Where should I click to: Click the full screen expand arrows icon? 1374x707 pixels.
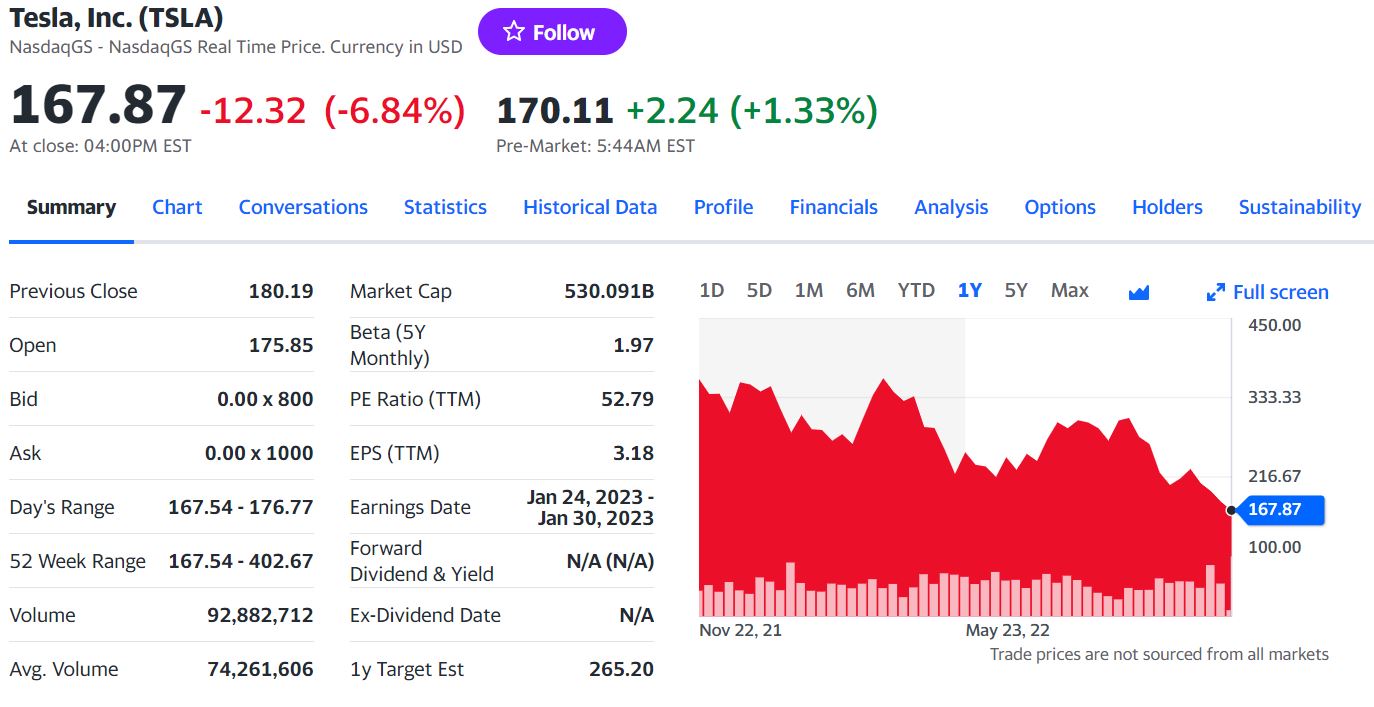click(1216, 292)
